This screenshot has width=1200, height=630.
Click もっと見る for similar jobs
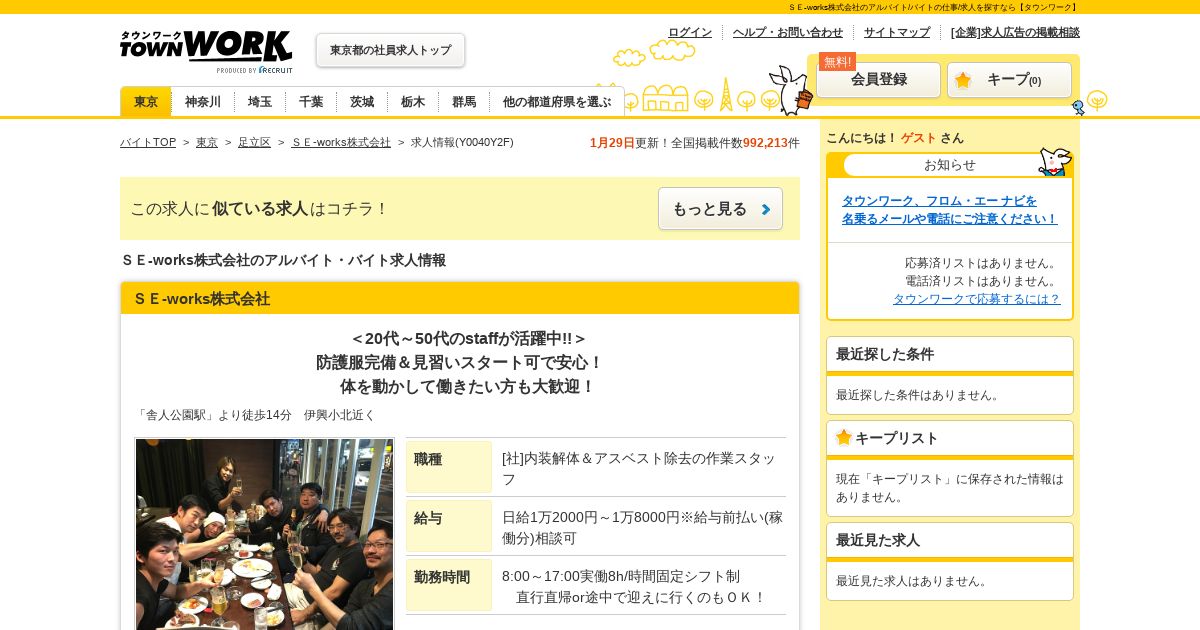tap(720, 209)
